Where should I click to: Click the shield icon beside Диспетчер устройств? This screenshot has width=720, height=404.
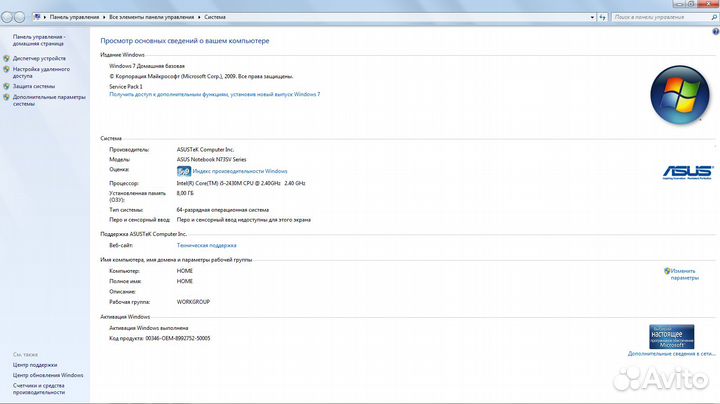point(7,58)
